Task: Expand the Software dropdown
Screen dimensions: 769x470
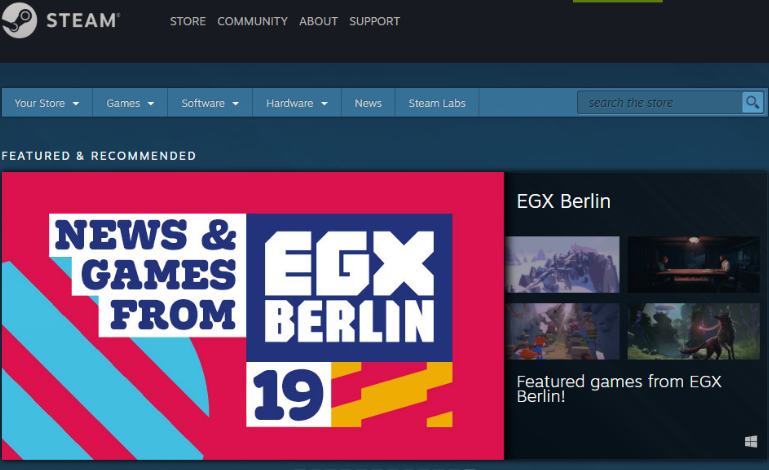Action: [210, 103]
